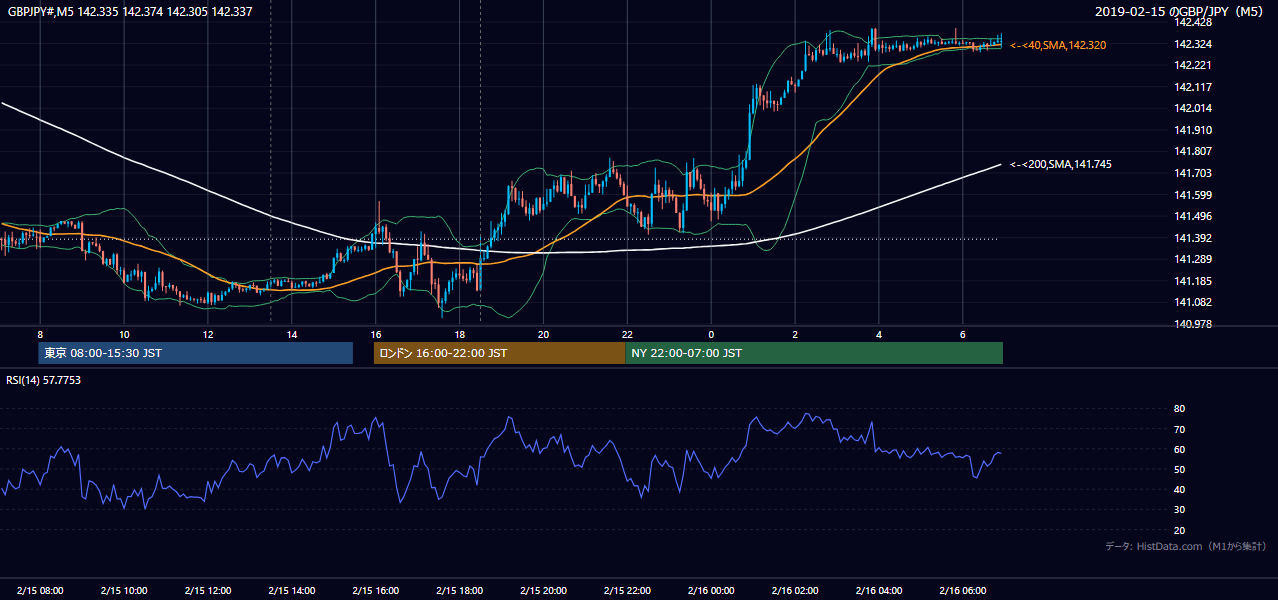
Task: Click the 2/16 04:00 date label
Action: coord(879,590)
